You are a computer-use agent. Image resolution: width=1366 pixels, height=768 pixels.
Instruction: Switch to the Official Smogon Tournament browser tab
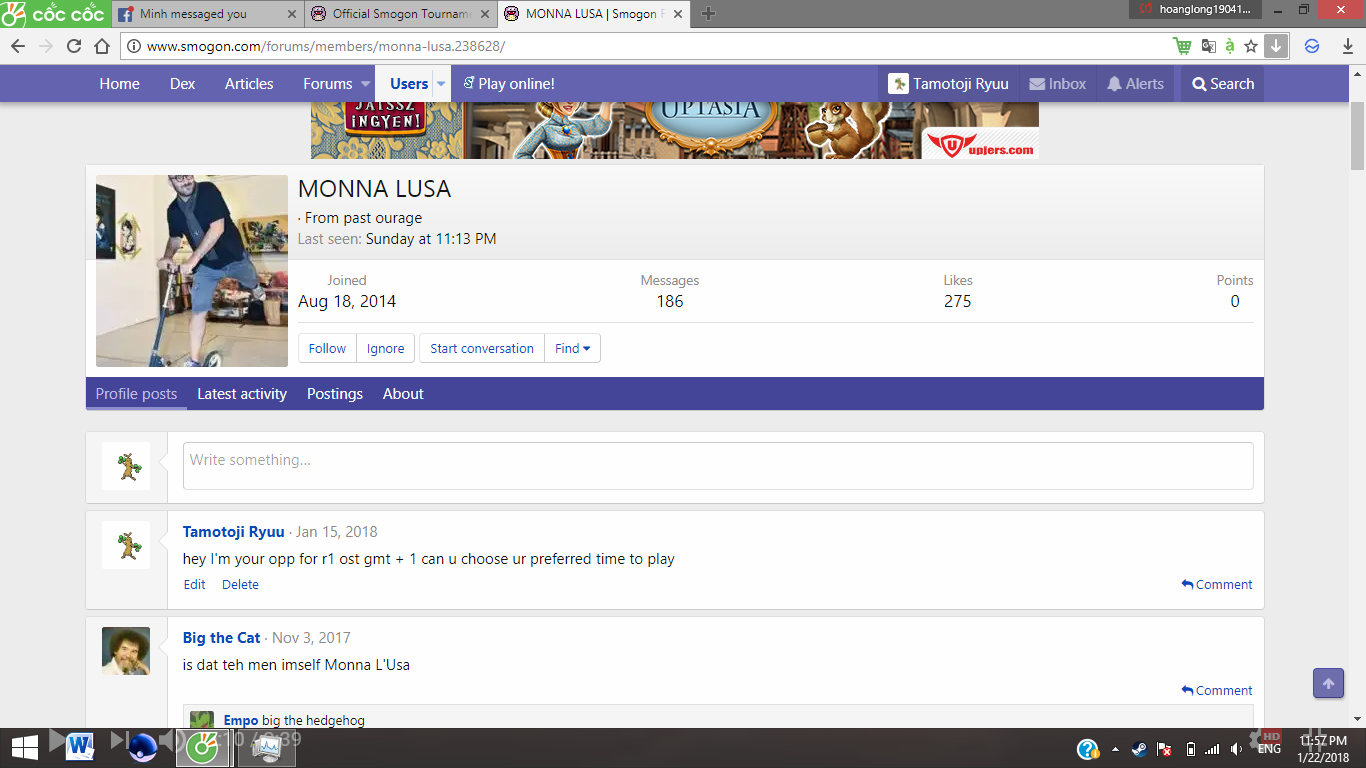(x=400, y=14)
